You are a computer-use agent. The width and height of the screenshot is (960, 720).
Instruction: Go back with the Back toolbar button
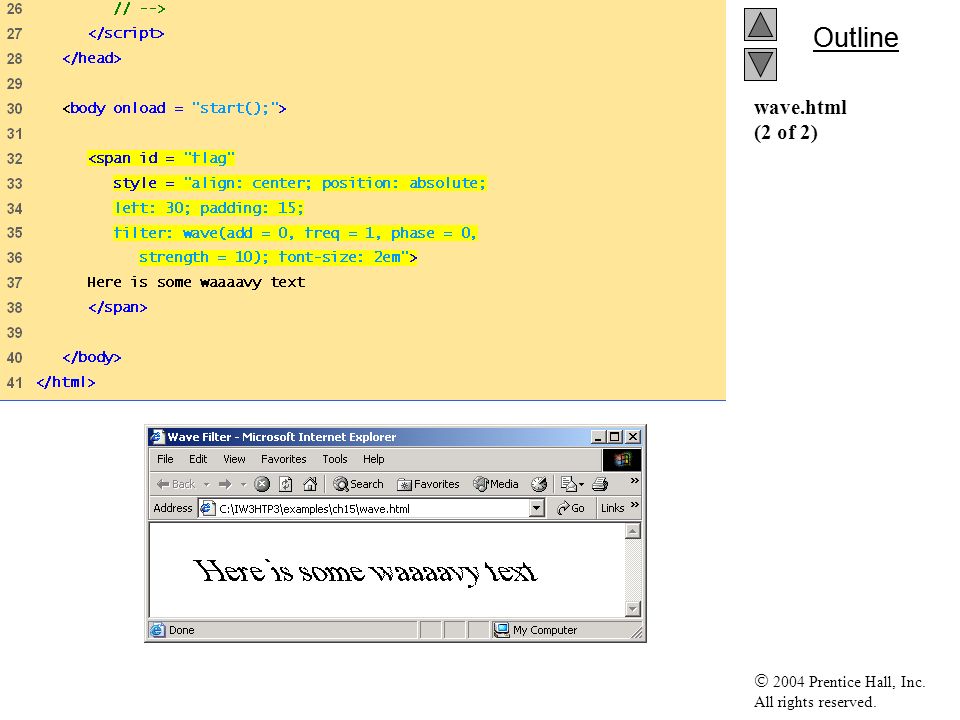pyautogui.click(x=176, y=484)
